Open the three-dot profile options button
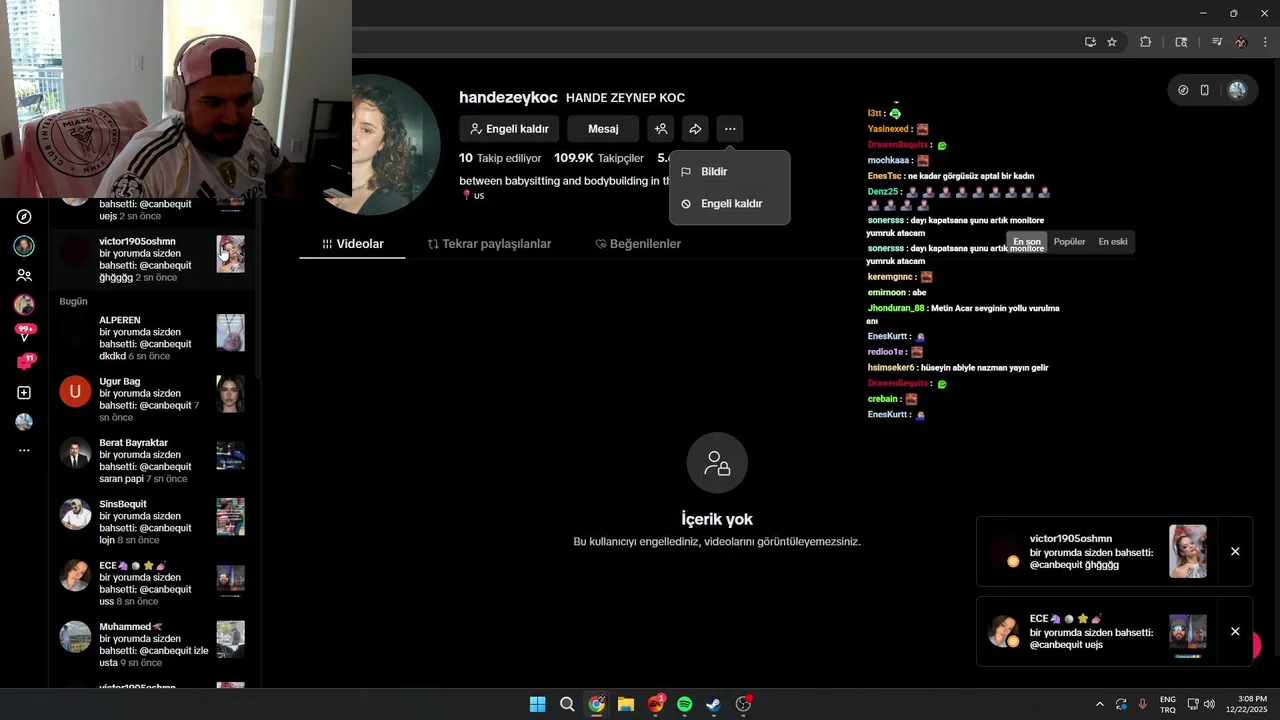1280x720 pixels. point(730,129)
